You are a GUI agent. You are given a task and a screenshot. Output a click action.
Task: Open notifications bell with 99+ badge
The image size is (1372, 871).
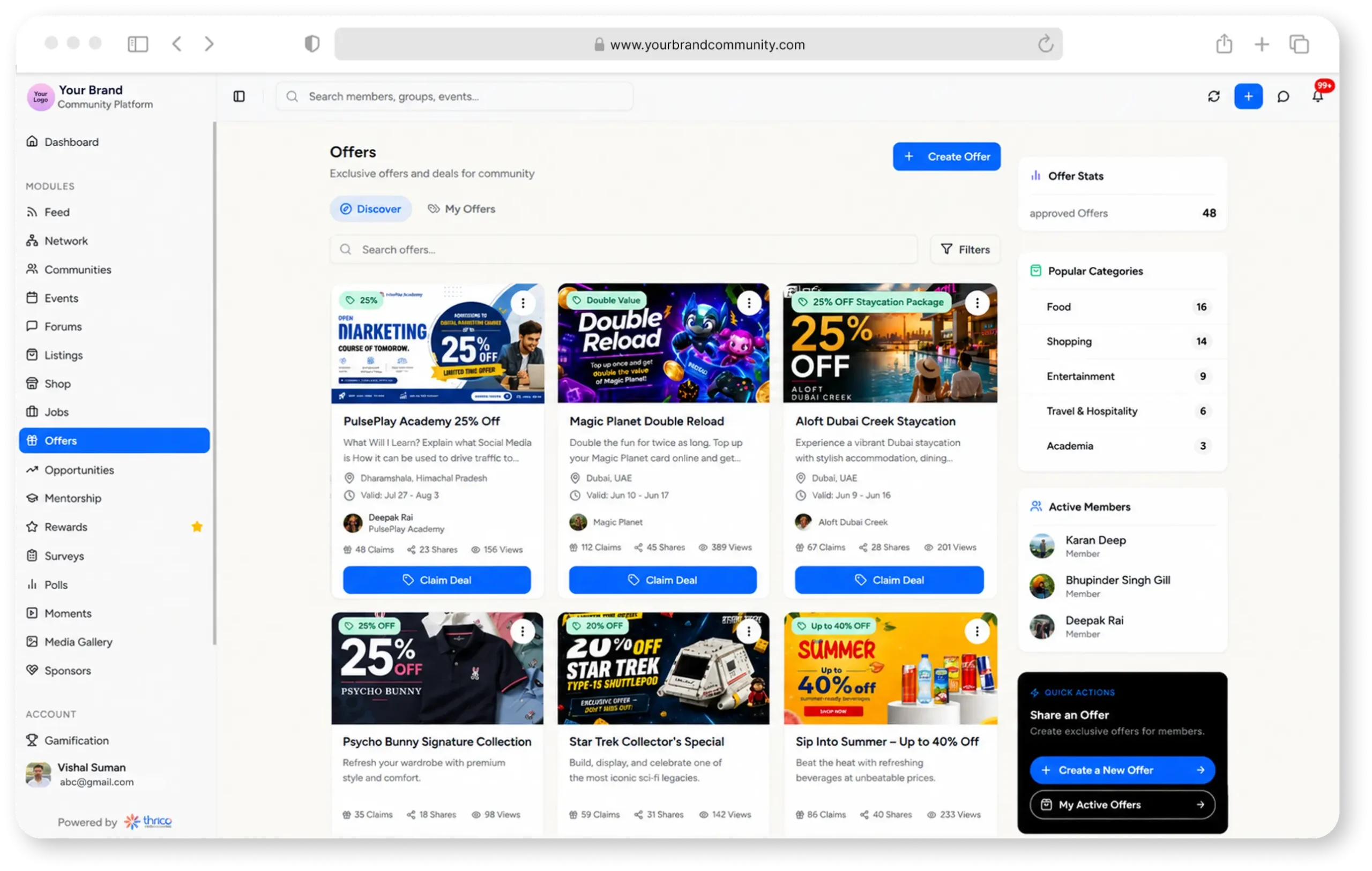1318,95
